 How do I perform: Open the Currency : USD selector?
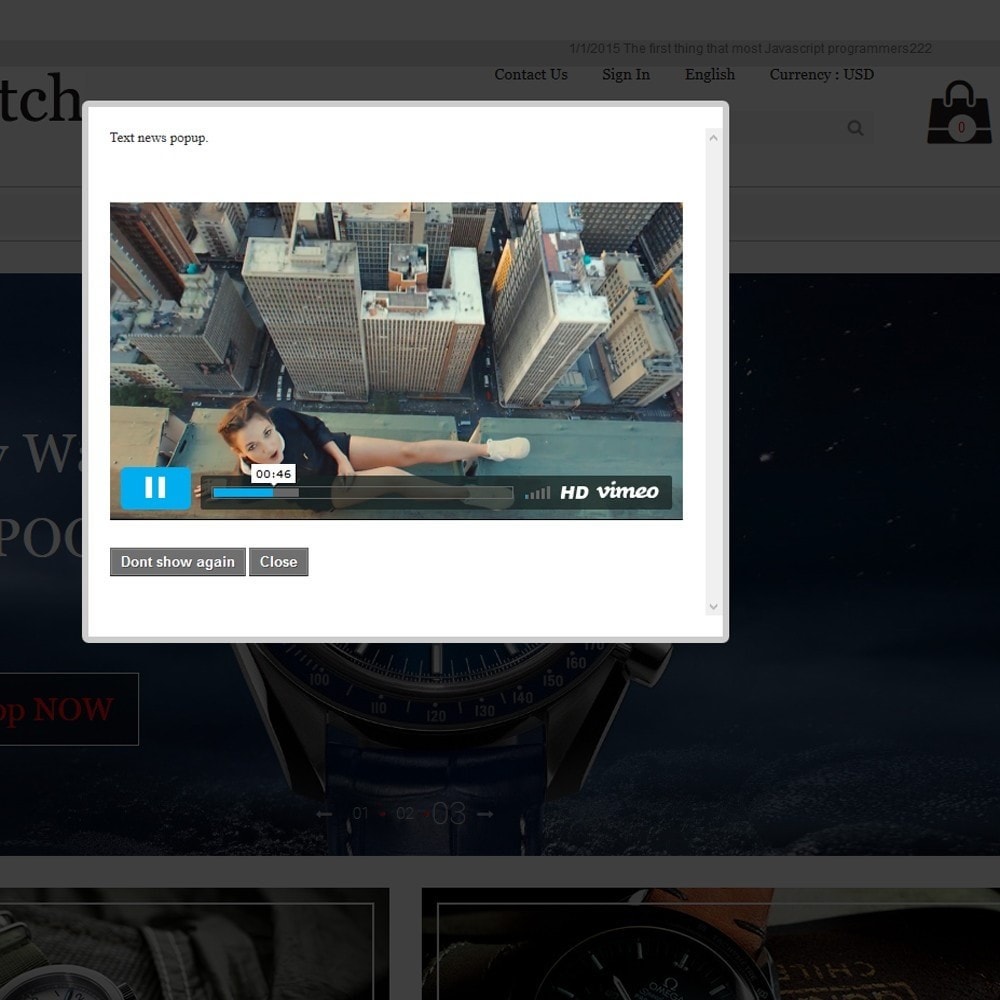[x=821, y=75]
